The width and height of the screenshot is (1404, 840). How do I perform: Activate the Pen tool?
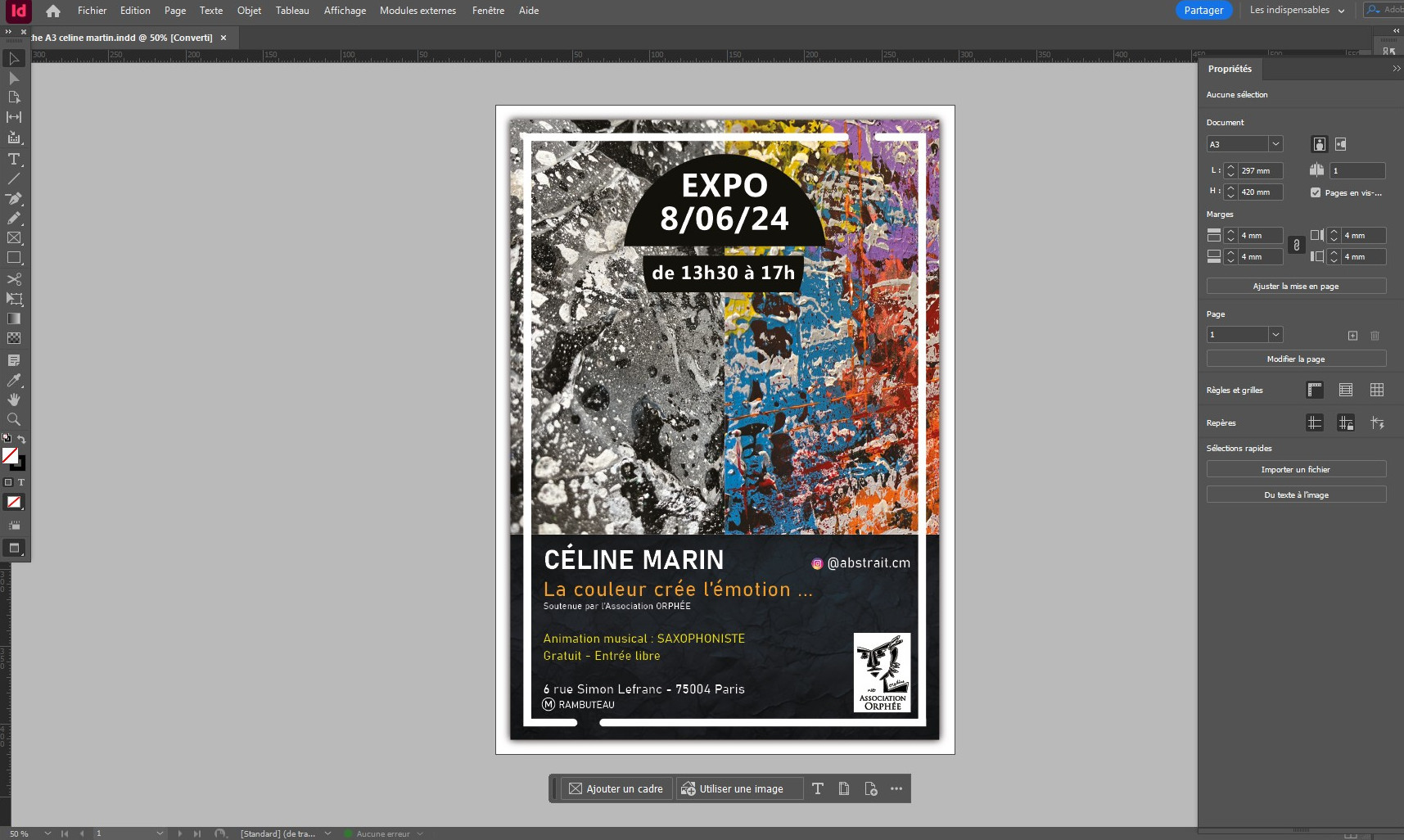click(14, 199)
